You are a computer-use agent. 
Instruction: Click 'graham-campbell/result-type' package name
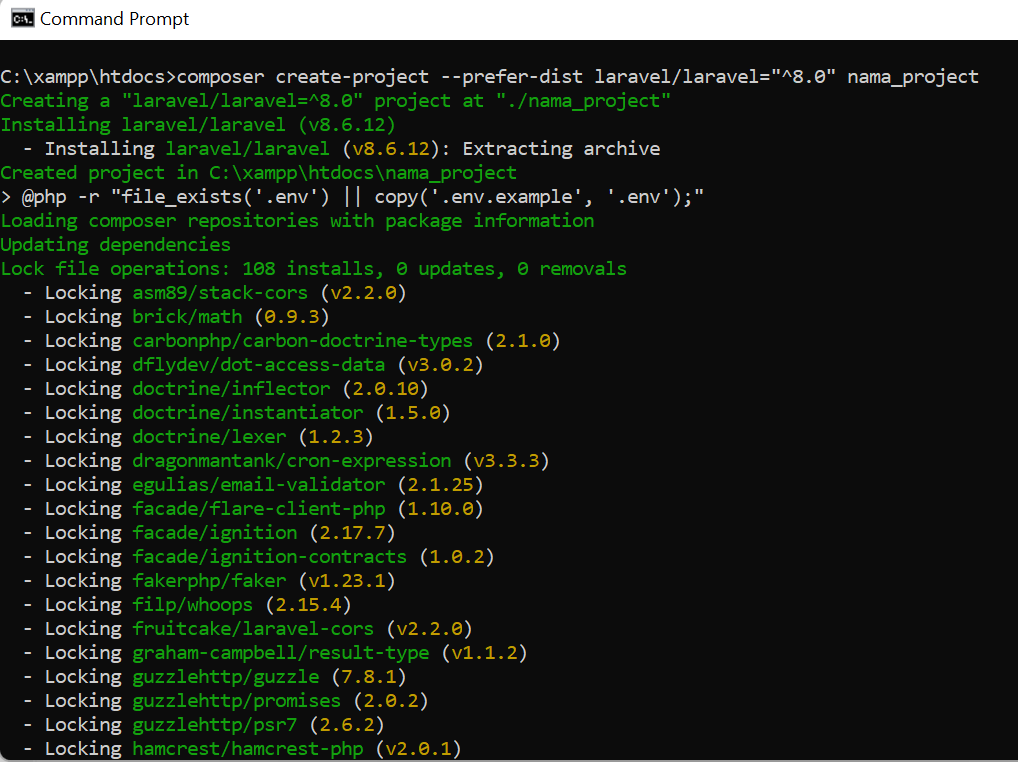pyautogui.click(x=280, y=654)
